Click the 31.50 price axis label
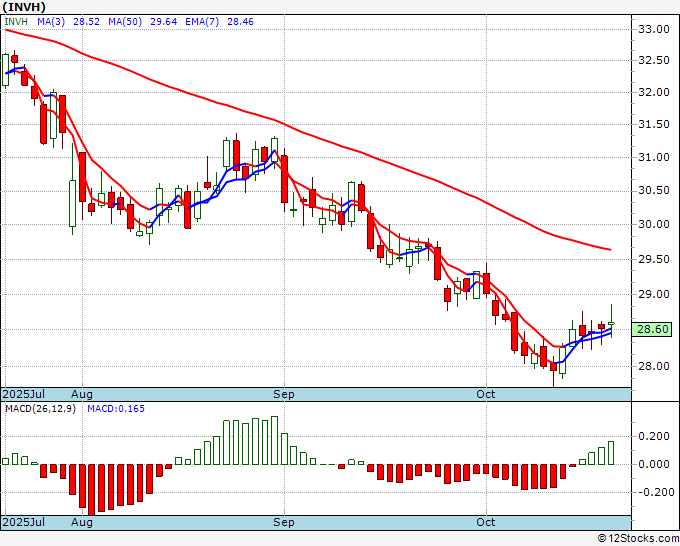680x546 pixels. coord(654,124)
